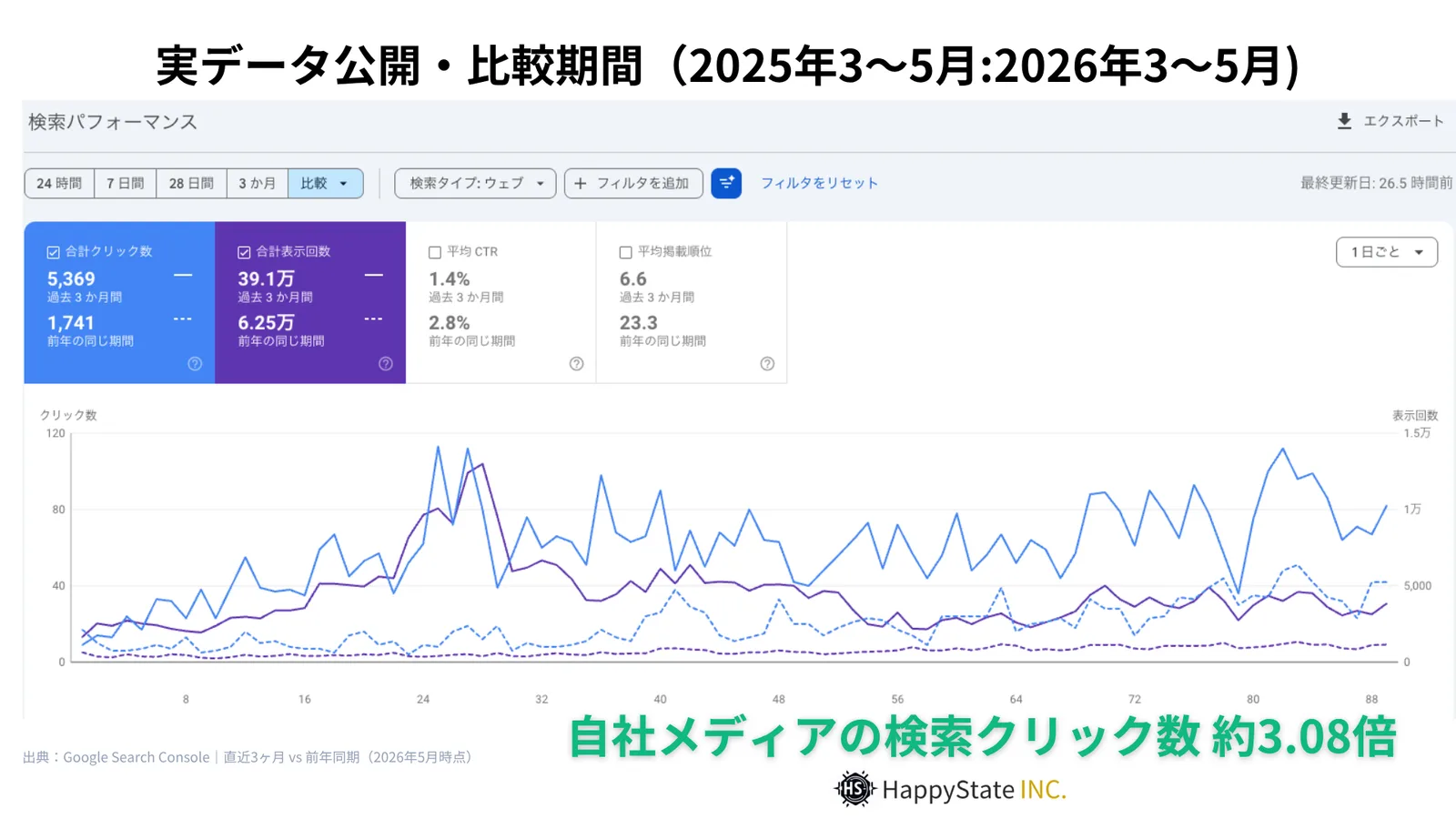Click the plus icon in フィルタを追加

pos(581,183)
